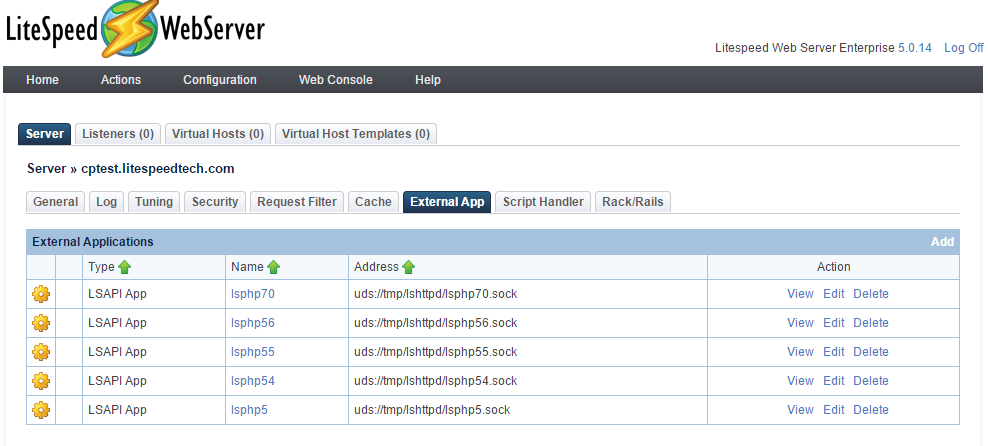Viewport: 988px width, 446px height.
Task: Open the Cache sub-tab
Action: click(374, 202)
